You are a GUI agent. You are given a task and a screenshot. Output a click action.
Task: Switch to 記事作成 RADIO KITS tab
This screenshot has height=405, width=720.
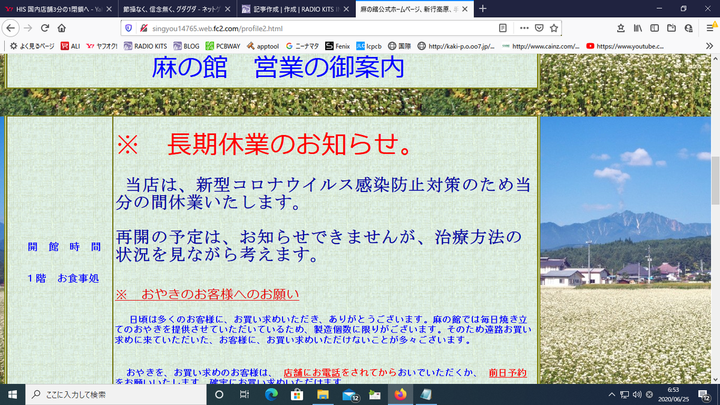tap(296, 9)
